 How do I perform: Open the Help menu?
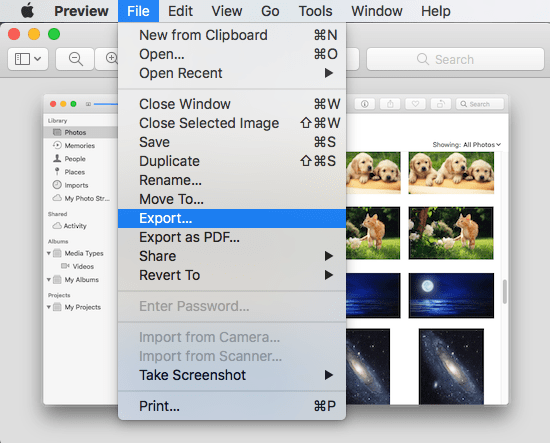point(436,11)
